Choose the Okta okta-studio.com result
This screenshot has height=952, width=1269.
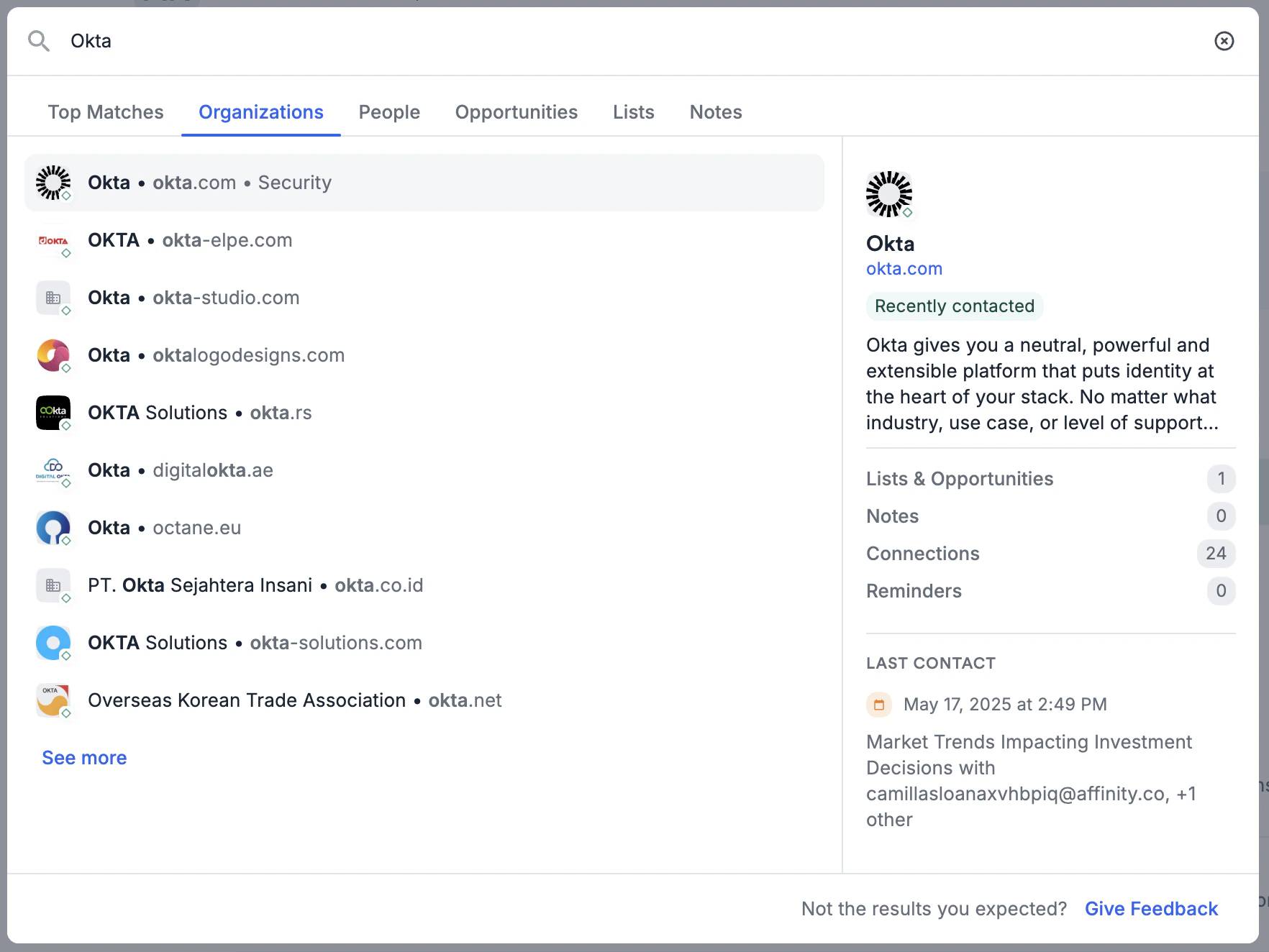coord(424,298)
